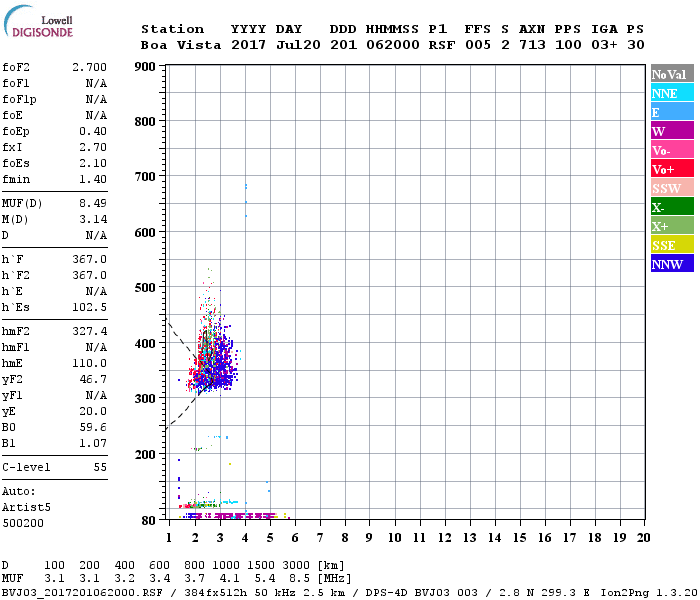700x600 pixels.
Task: Click the h`Es value 102.5
Action: point(89,308)
